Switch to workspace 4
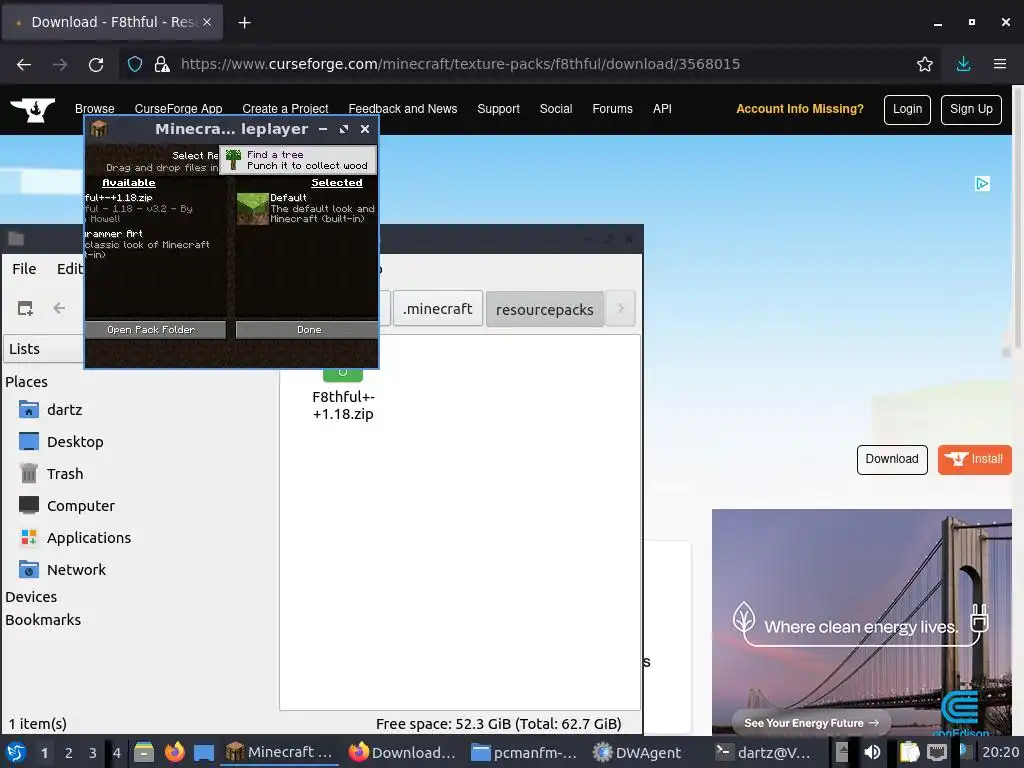Image resolution: width=1024 pixels, height=768 pixels. [x=117, y=753]
